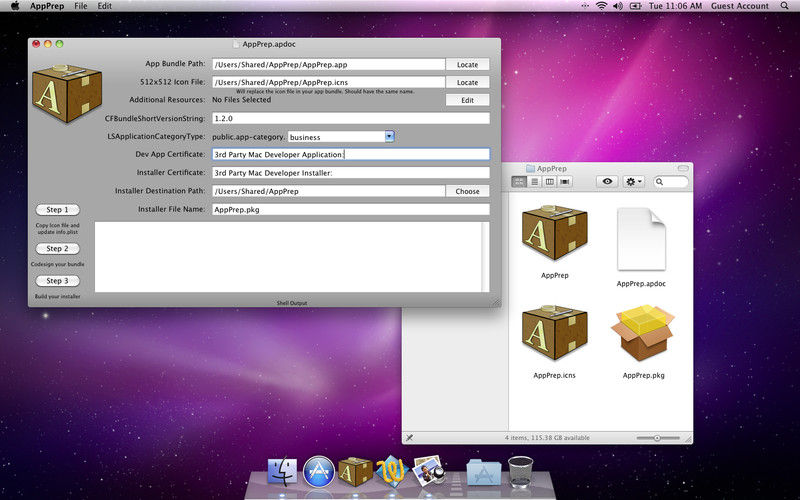Open the AppPrep application menu
The height and width of the screenshot is (500, 800).
(47, 6)
